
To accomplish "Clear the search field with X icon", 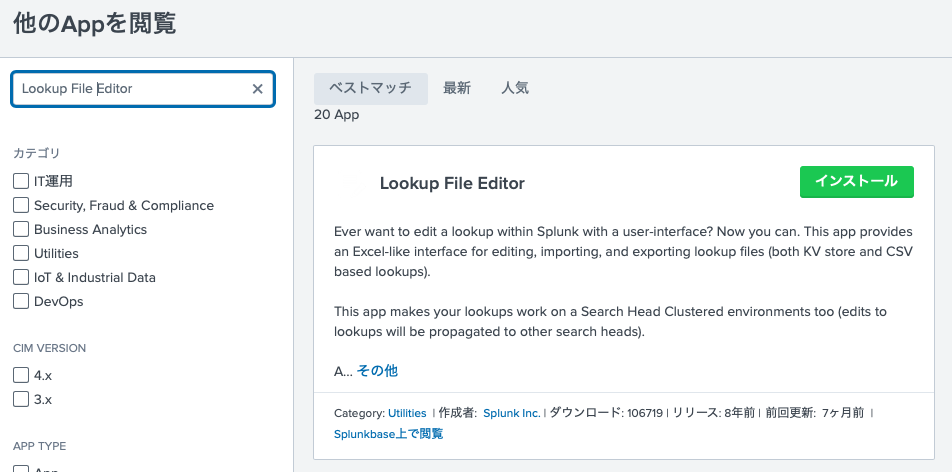I will (x=257, y=89).
